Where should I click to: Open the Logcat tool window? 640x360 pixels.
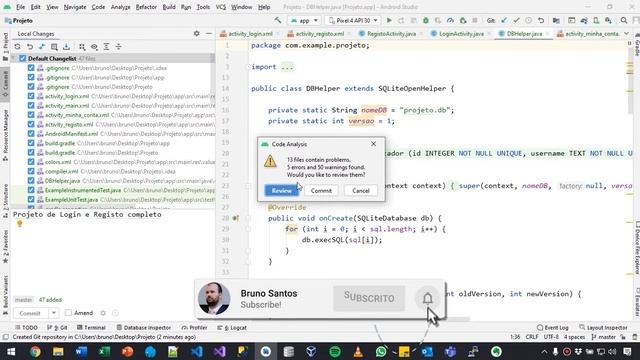click(232, 327)
